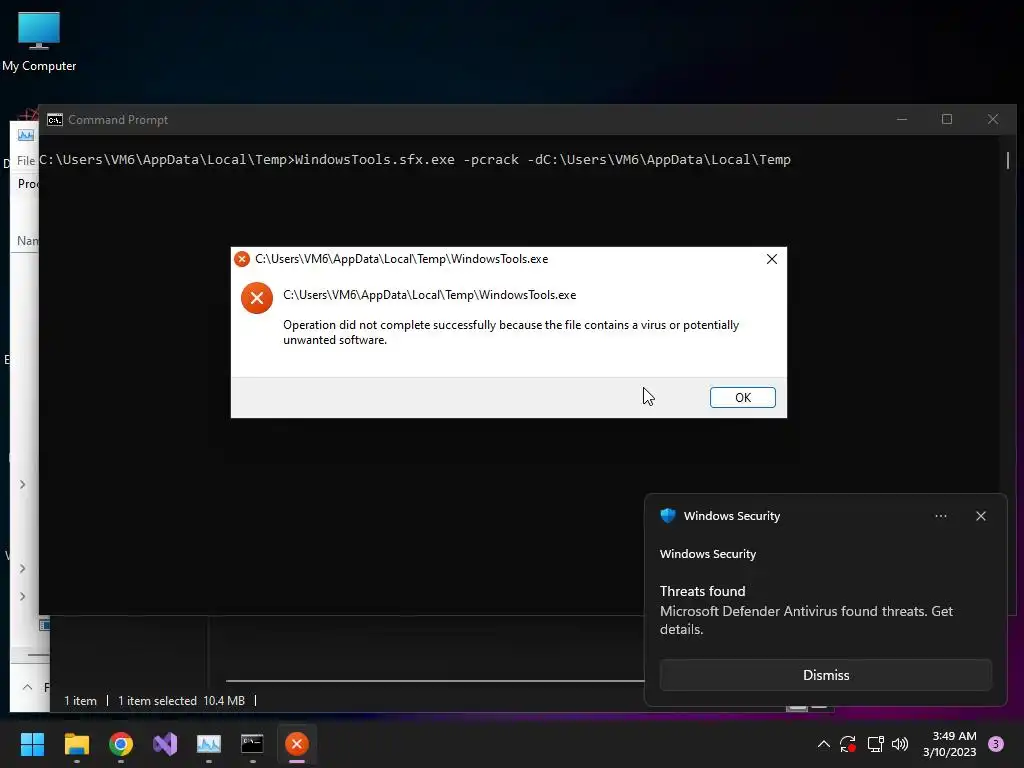Maximize the Command Prompt window
Viewport: 1024px width, 768px height.
coord(947,120)
